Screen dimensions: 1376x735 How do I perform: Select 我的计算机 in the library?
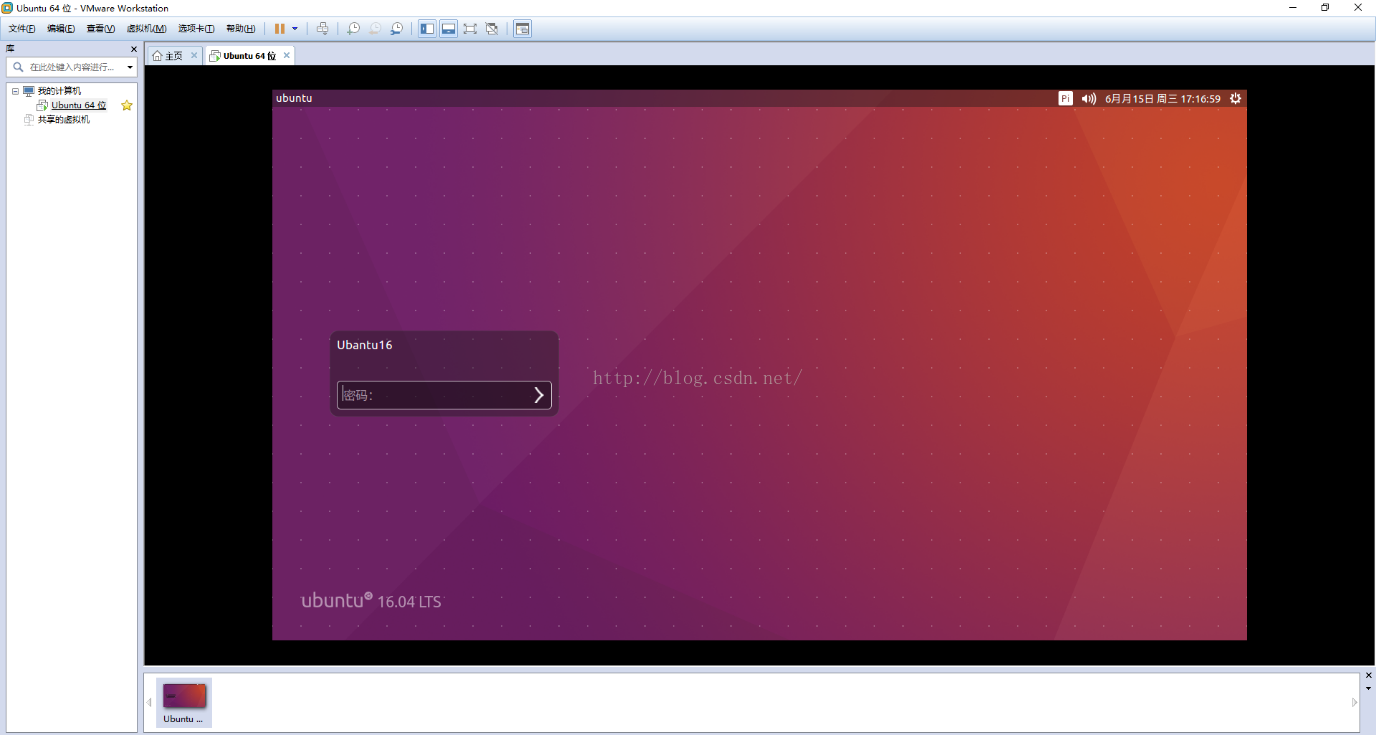tap(59, 91)
